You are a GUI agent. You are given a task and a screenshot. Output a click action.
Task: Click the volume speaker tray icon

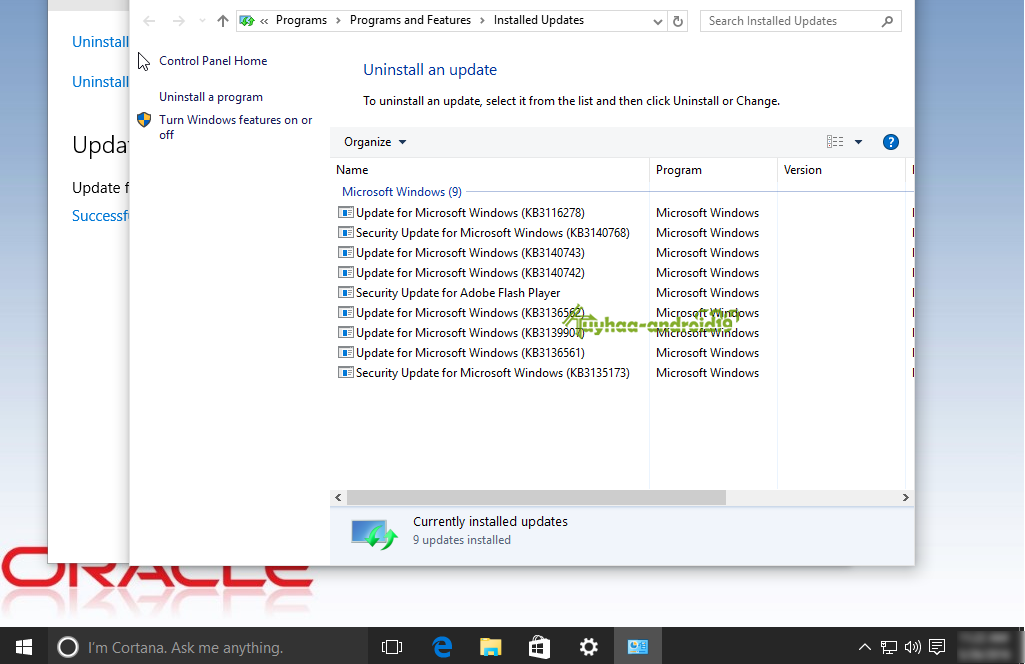click(913, 647)
